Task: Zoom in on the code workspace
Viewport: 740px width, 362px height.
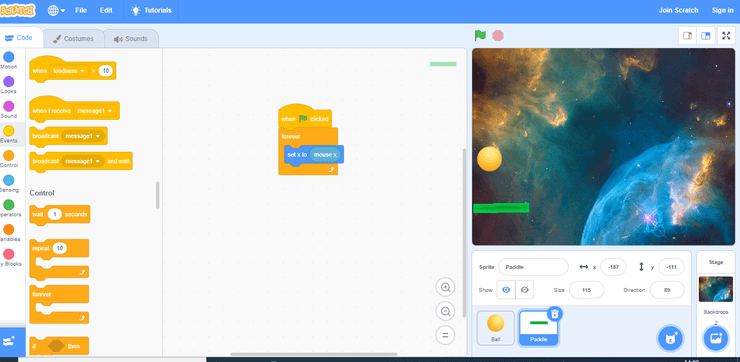Action: point(445,287)
